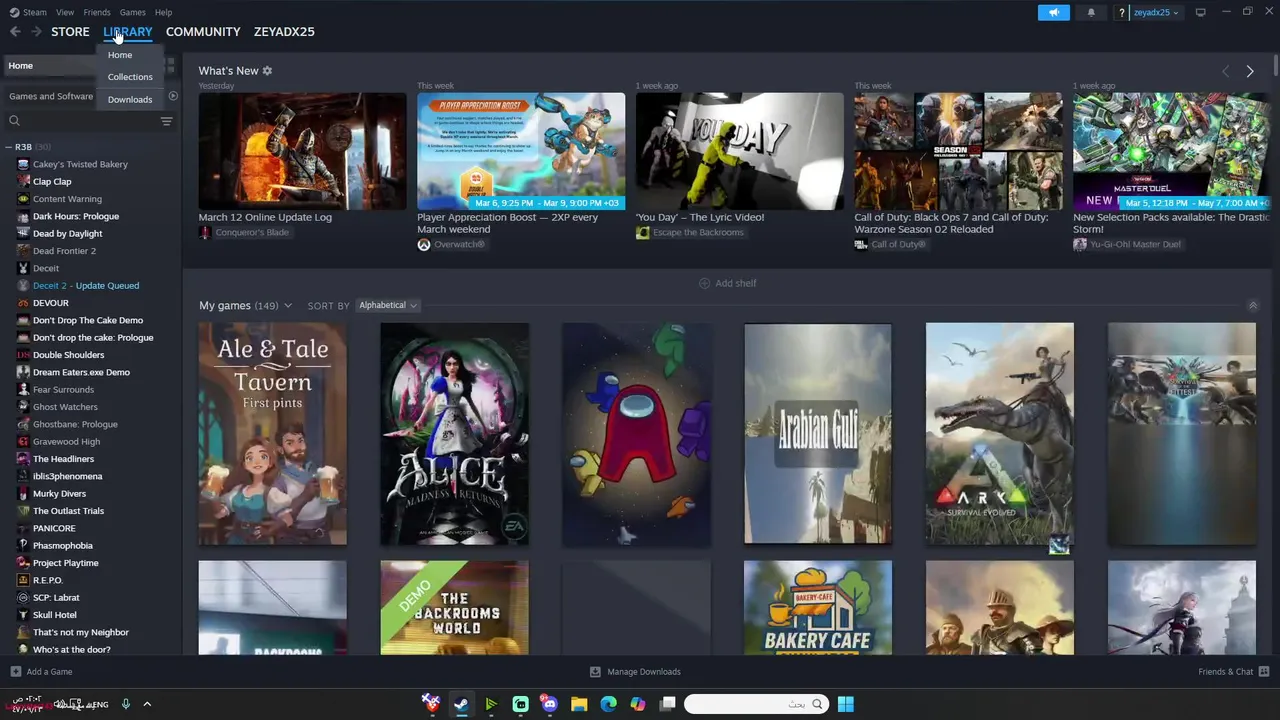Go forward with the navigation arrow
The height and width of the screenshot is (720, 1280).
[x=36, y=32]
